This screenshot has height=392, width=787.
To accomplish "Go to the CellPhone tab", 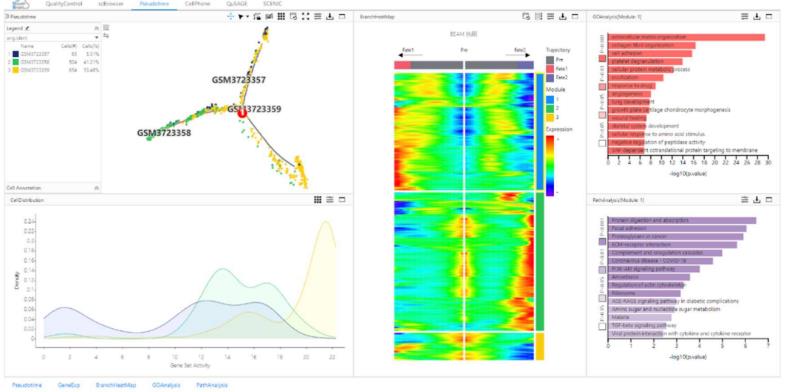I will coord(198,4).
